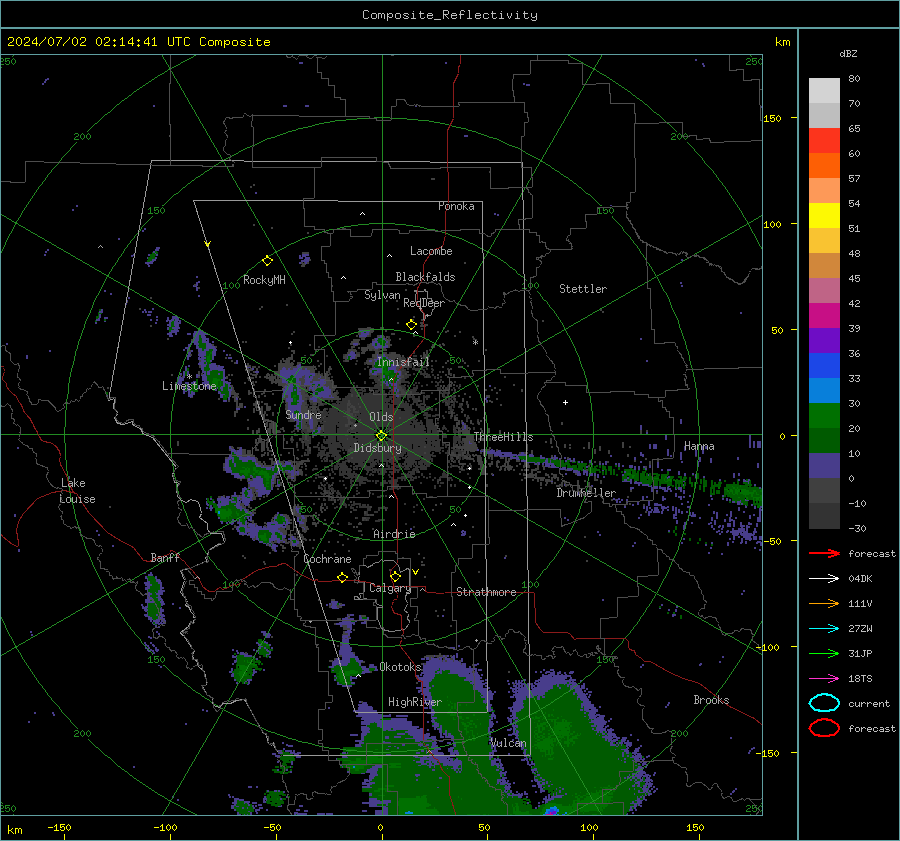Click the Okotoks city label
Viewport: 900px width, 841px height.
tap(400, 667)
